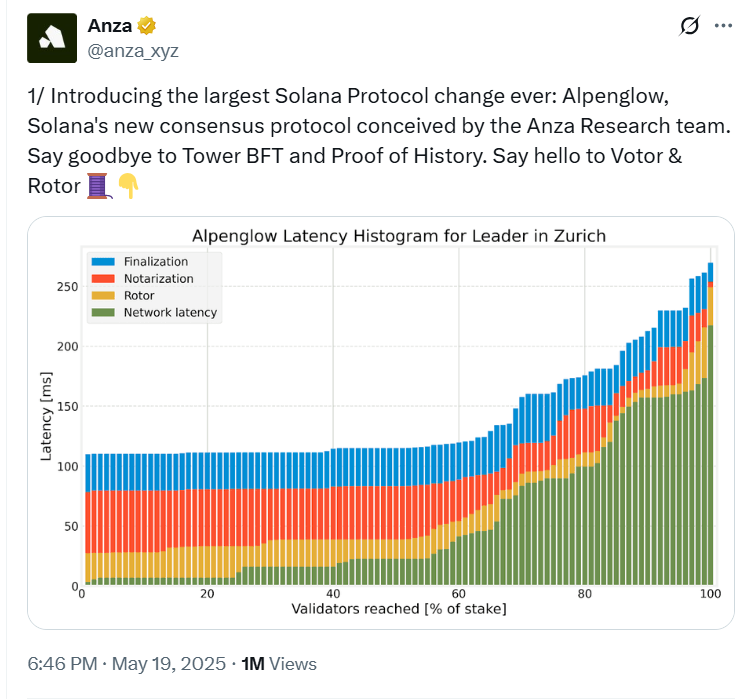Viewport: 747px width, 699px height.
Task: Open the three-dot More options menu
Action: pyautogui.click(x=723, y=26)
